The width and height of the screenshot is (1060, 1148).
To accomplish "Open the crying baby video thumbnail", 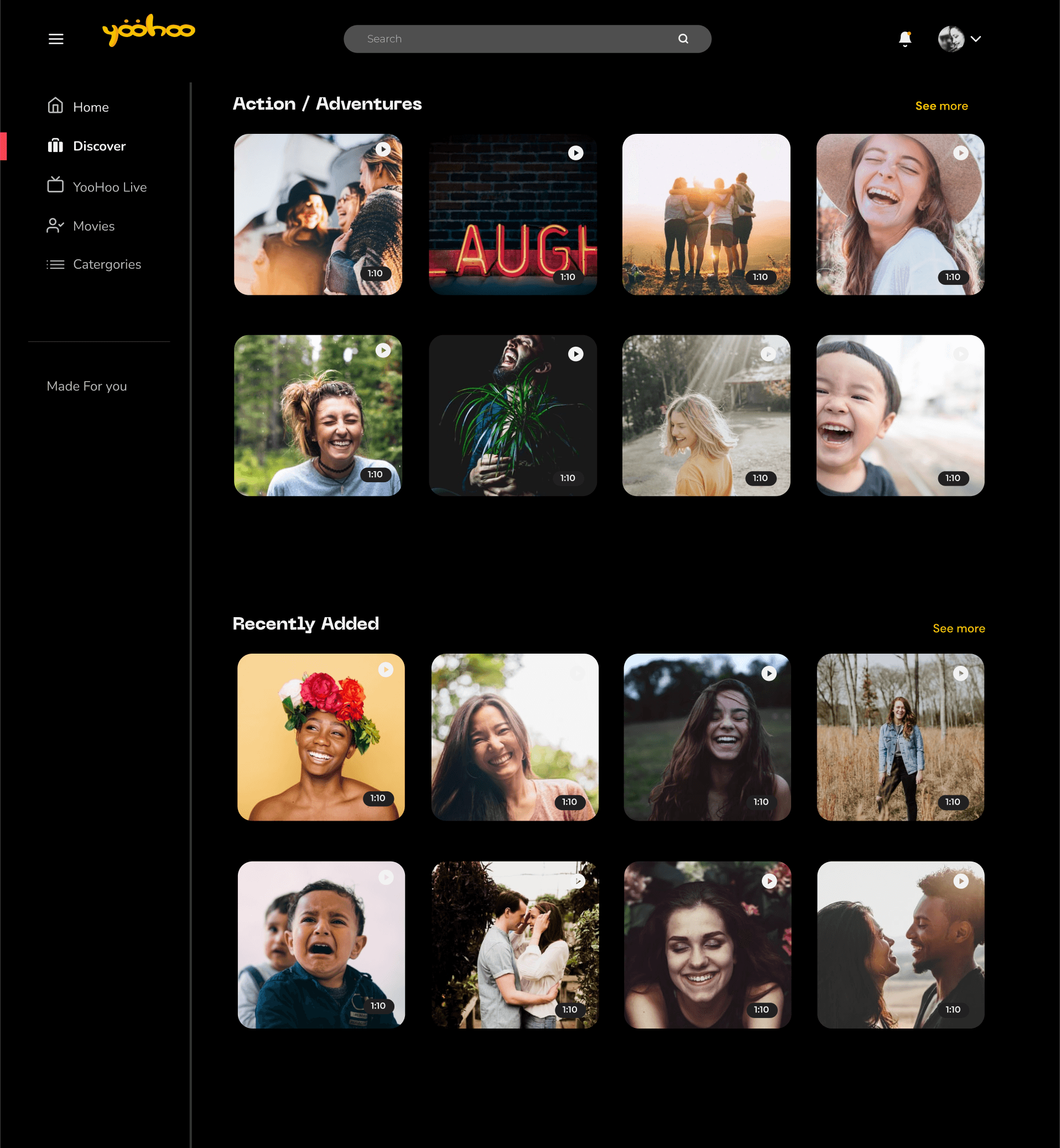I will pos(321,946).
